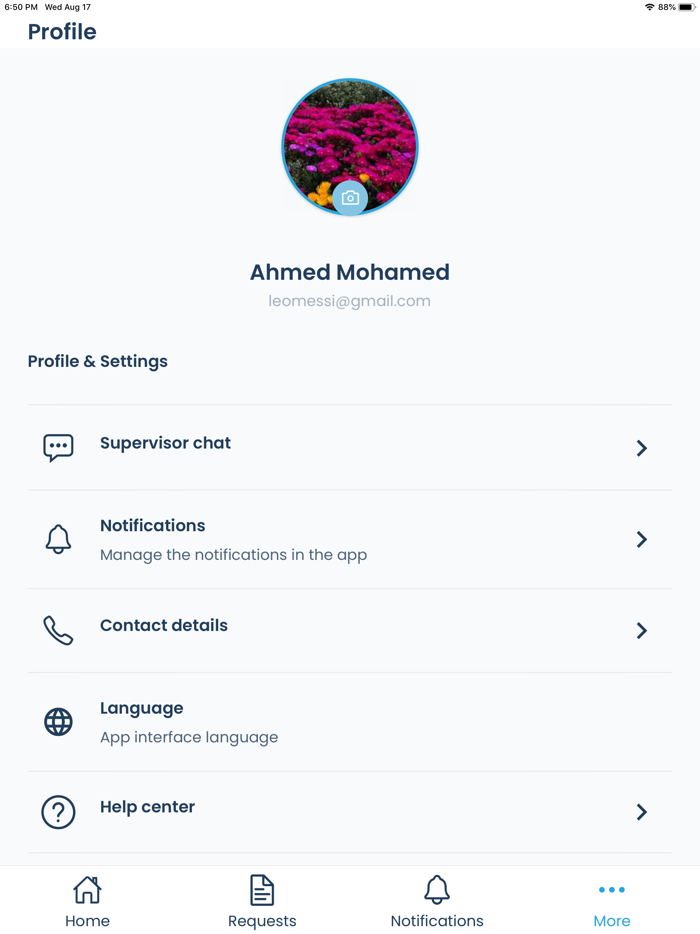Click the bell icon beside Notifications settings
700x934 pixels.
[58, 539]
